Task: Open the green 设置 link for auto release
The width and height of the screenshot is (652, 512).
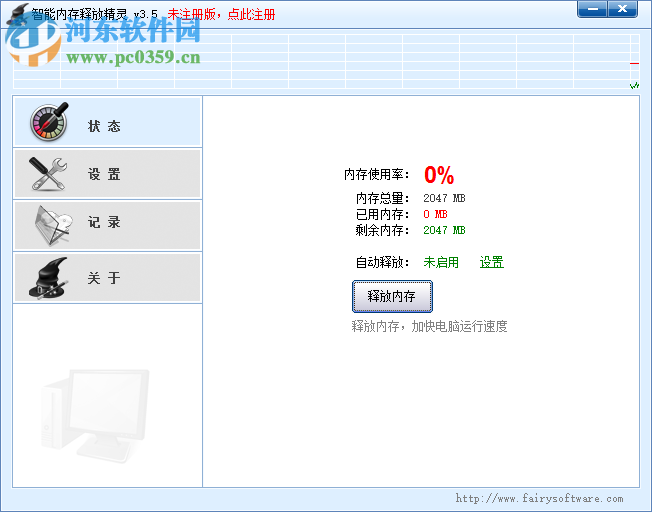Action: coord(491,262)
